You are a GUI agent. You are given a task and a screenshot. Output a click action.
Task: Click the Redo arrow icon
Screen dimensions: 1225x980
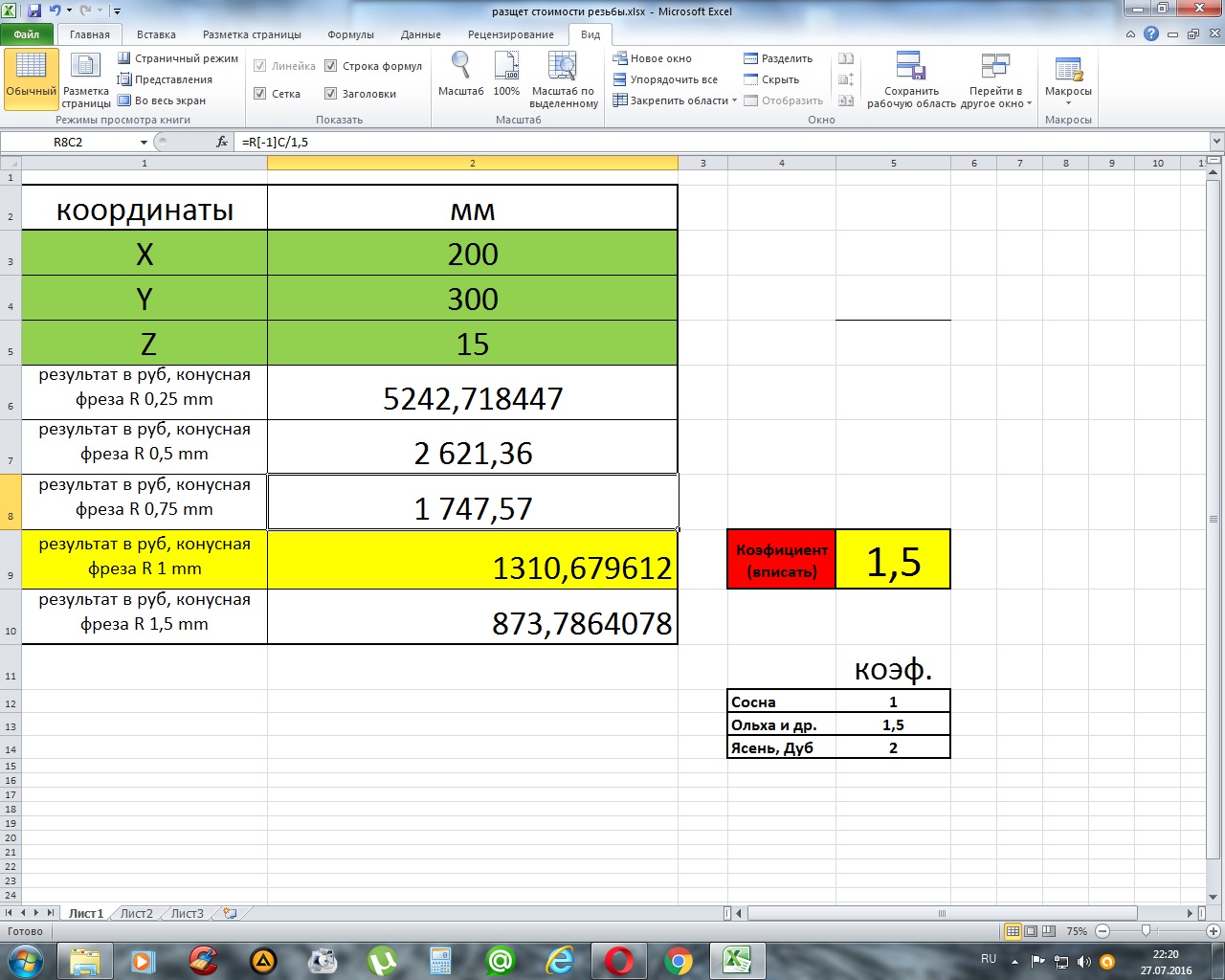(86, 11)
